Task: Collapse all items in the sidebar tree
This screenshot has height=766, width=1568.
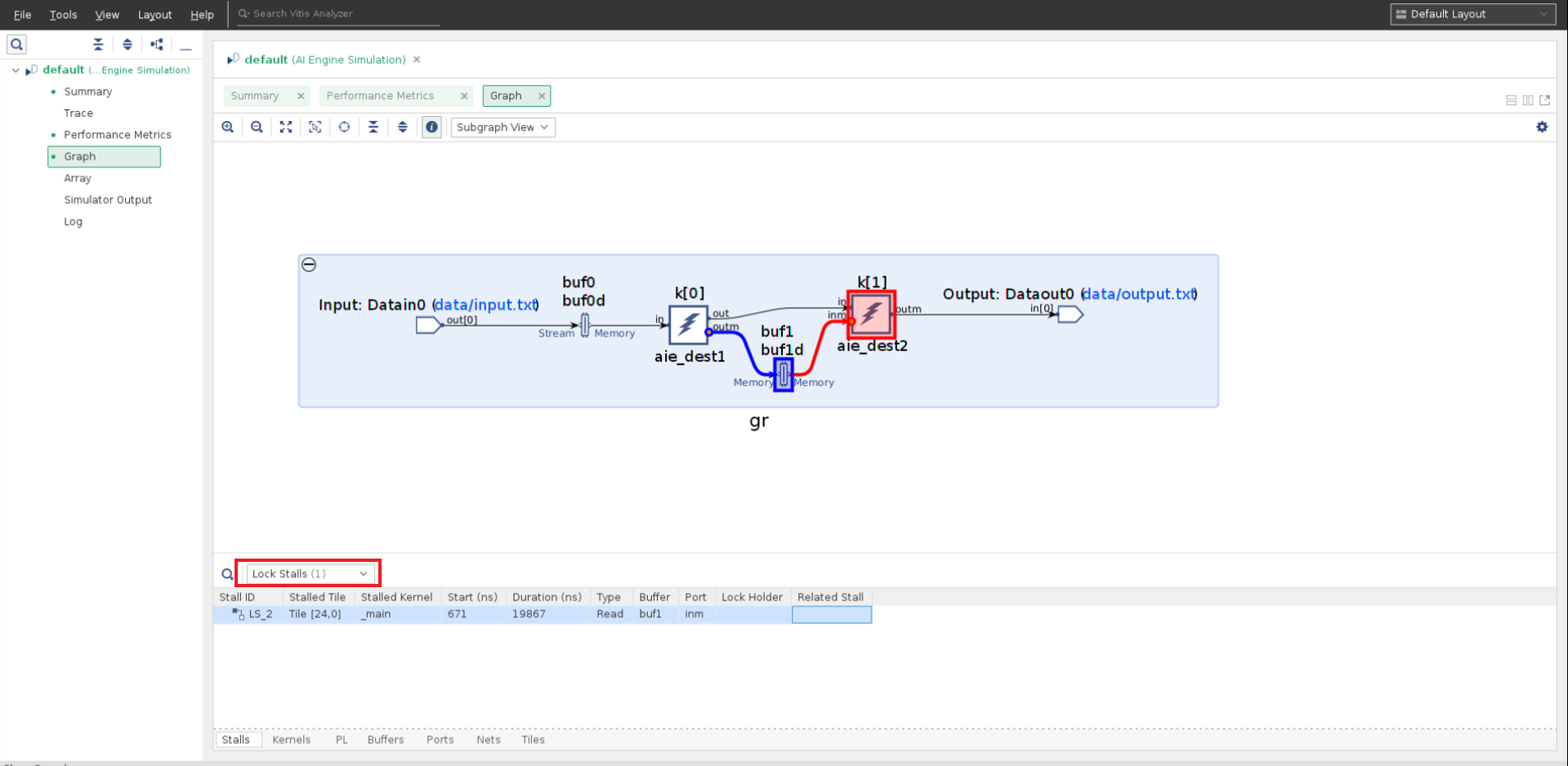Action: coord(98,45)
